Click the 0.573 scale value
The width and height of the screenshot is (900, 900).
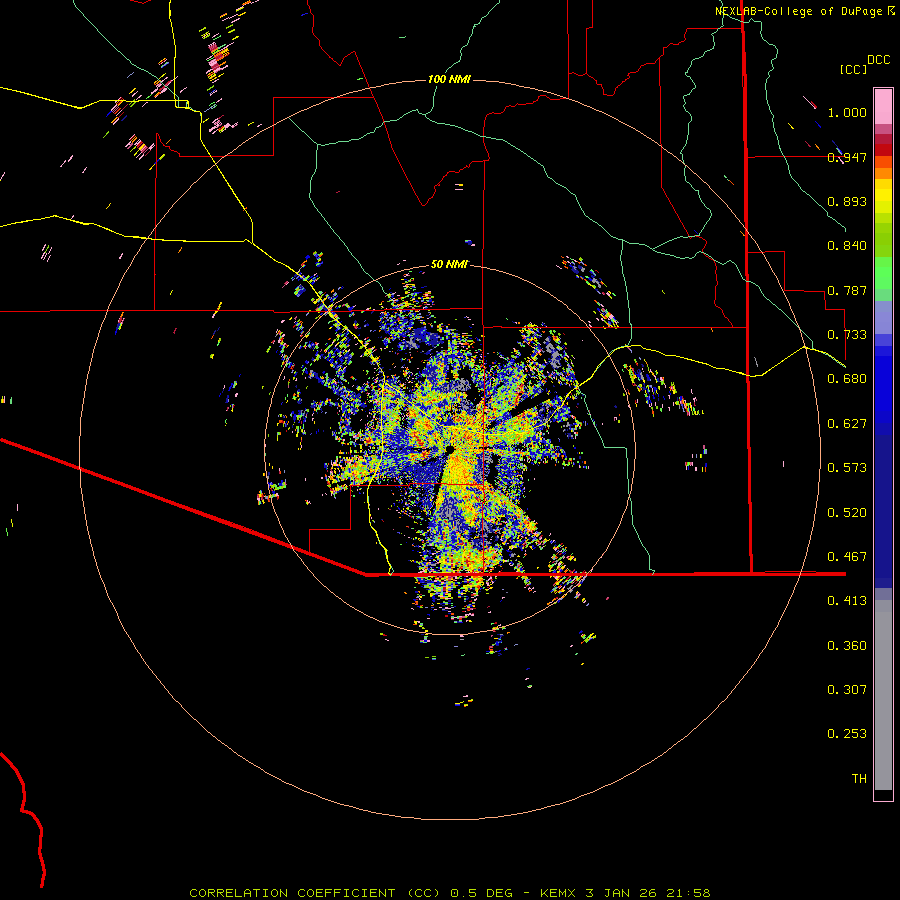847,468
